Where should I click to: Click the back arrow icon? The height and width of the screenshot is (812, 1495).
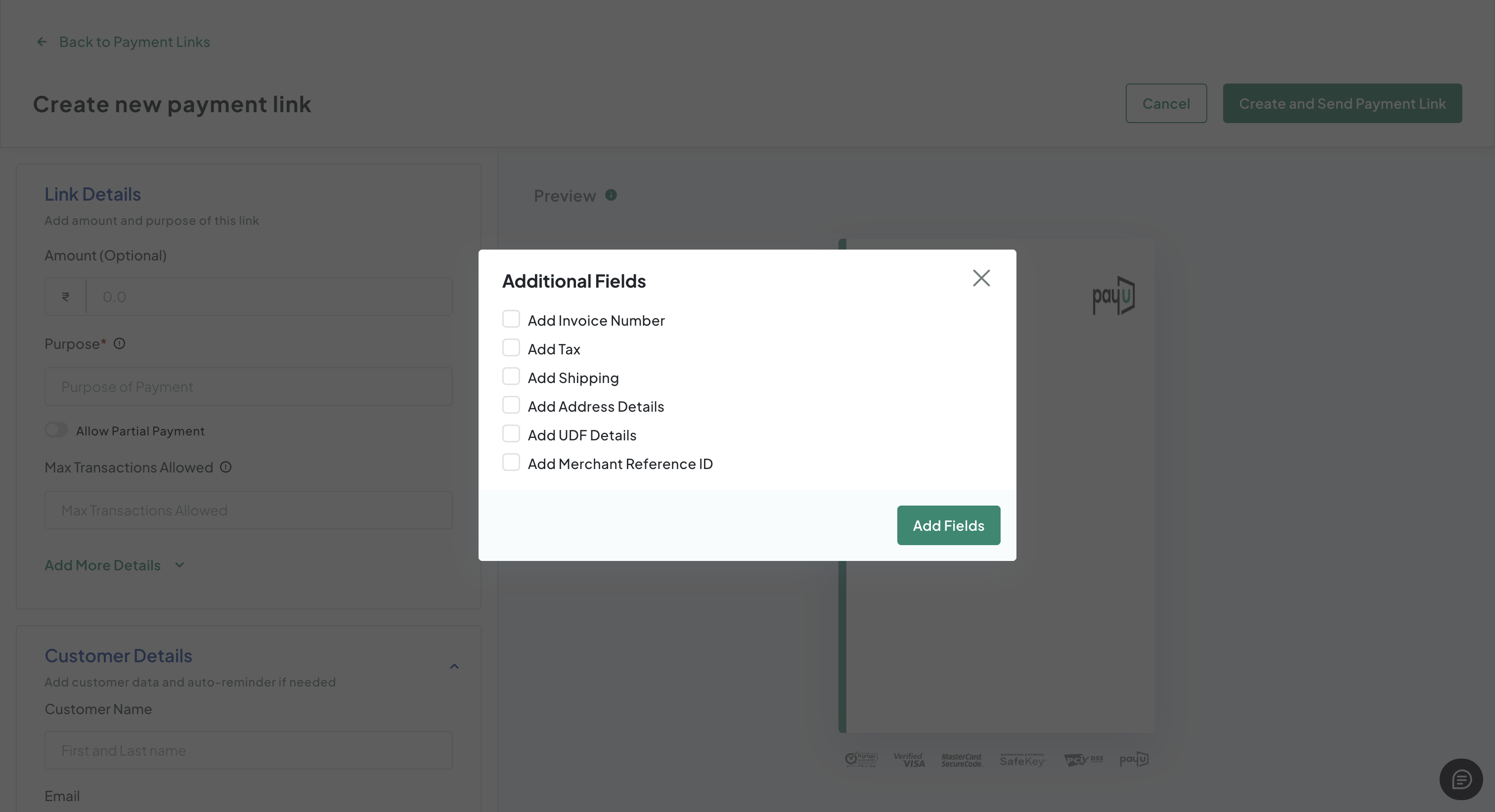tap(42, 42)
